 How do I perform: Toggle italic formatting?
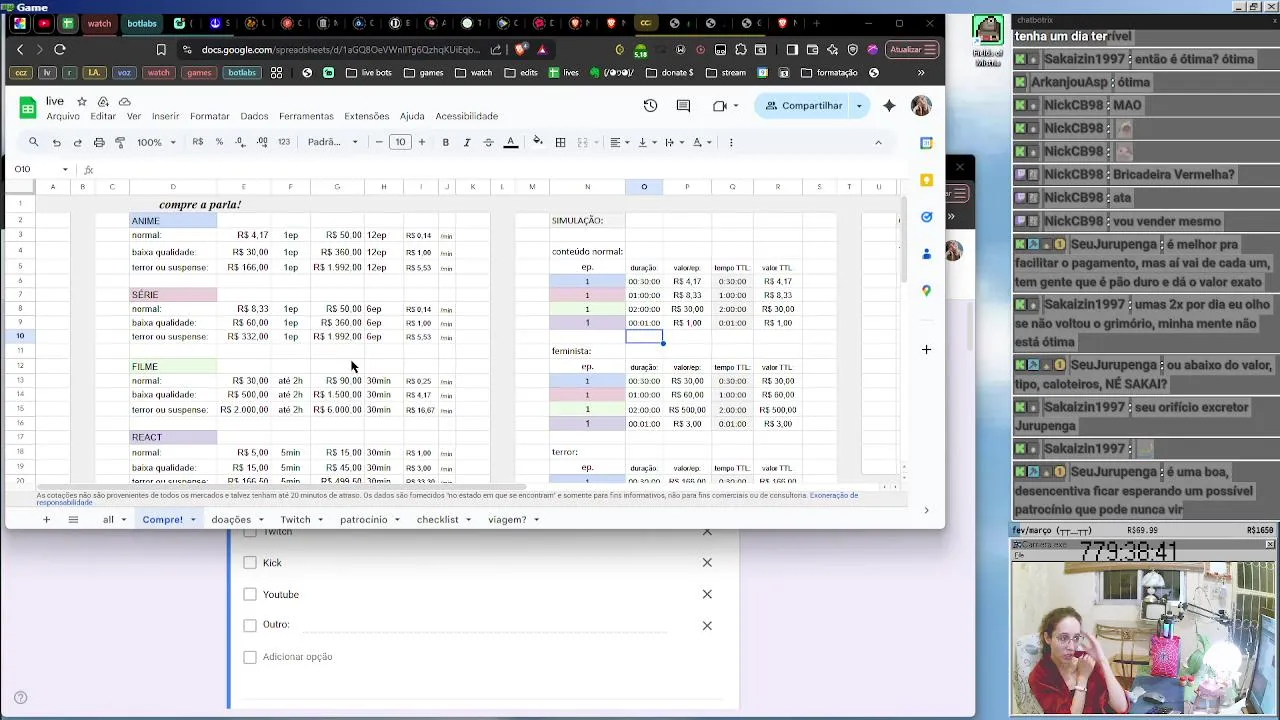click(467, 142)
